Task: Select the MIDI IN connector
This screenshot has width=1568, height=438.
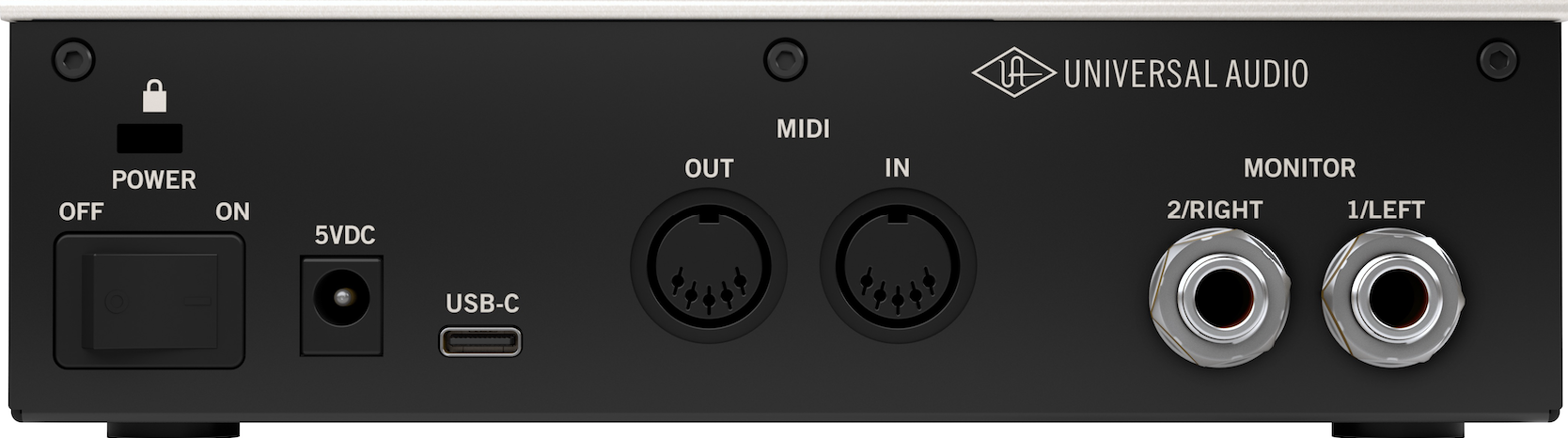Action: [898, 266]
